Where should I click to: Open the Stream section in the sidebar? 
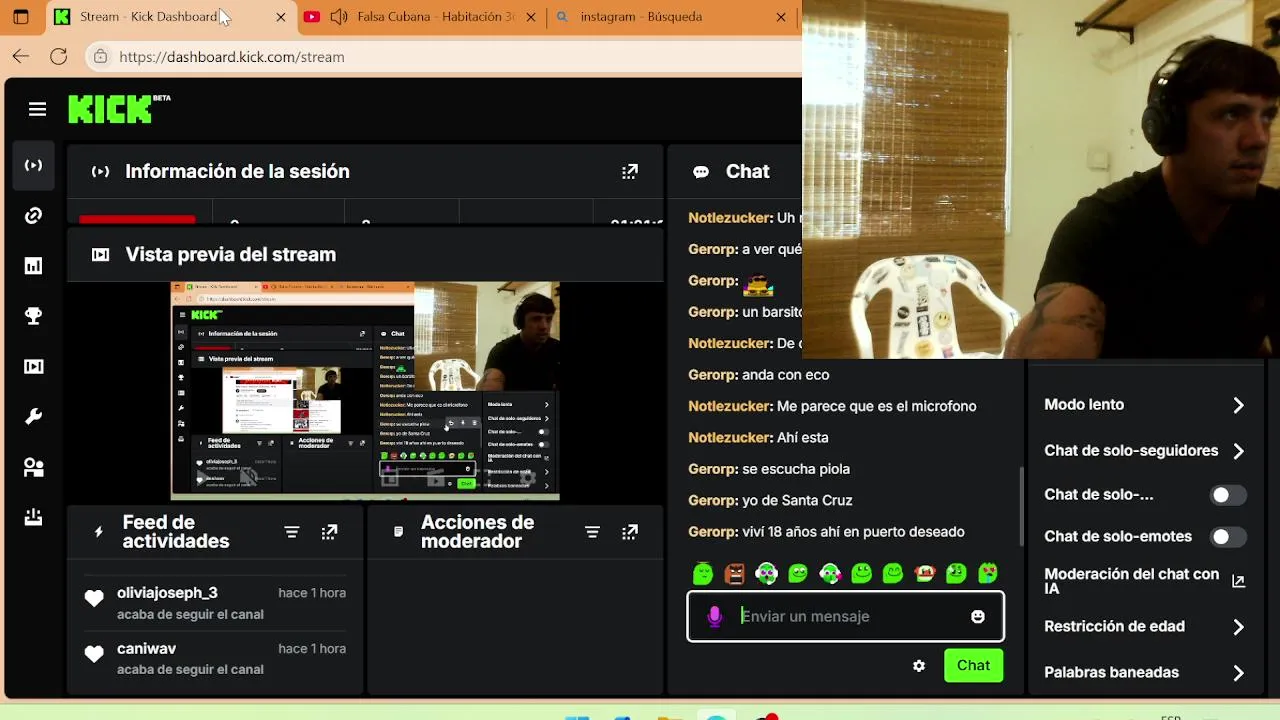(33, 166)
